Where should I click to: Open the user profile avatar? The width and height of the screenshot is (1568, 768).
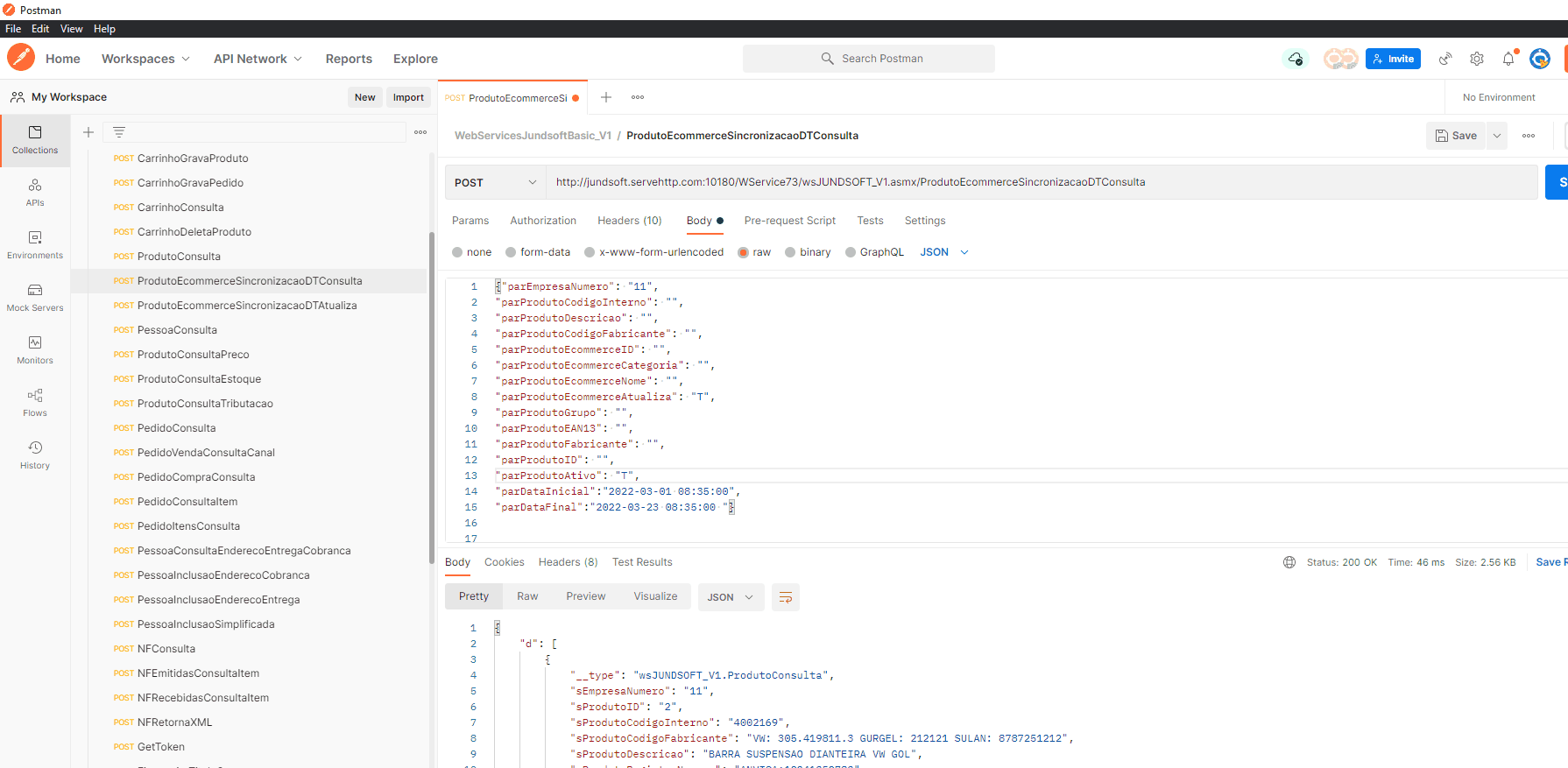[1540, 59]
